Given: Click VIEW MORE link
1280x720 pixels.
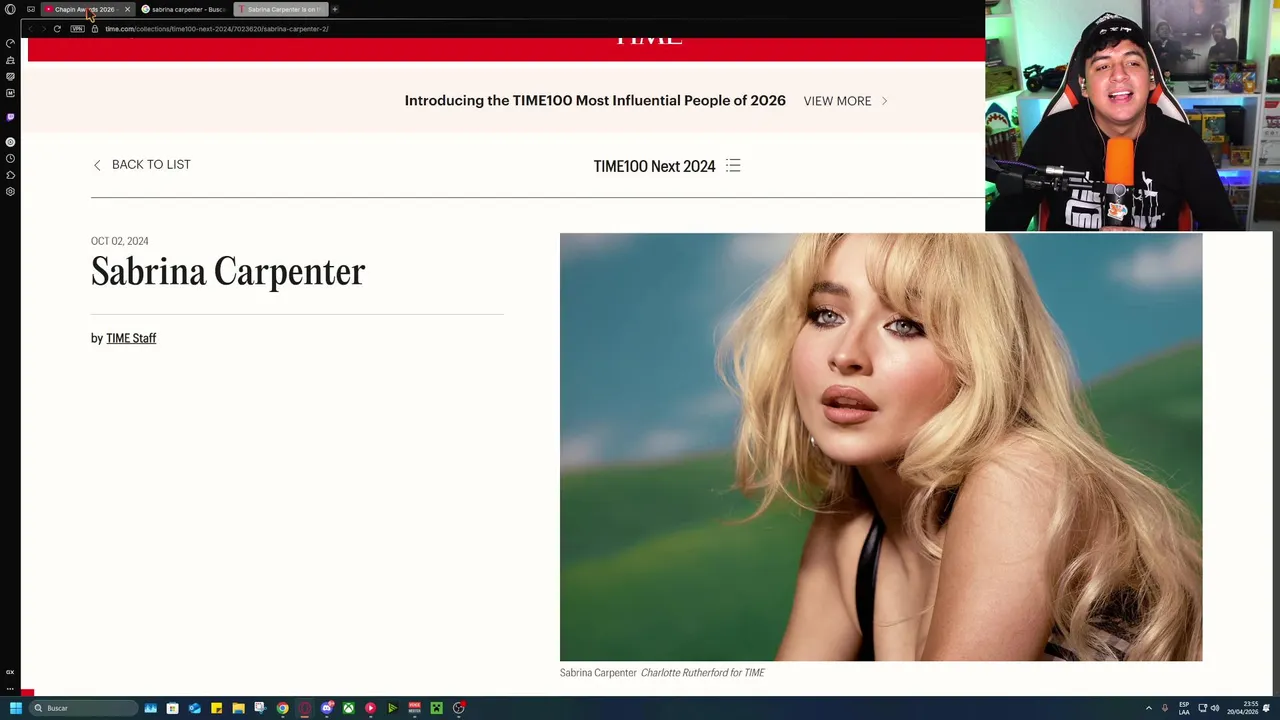Looking at the screenshot, I should (x=837, y=101).
